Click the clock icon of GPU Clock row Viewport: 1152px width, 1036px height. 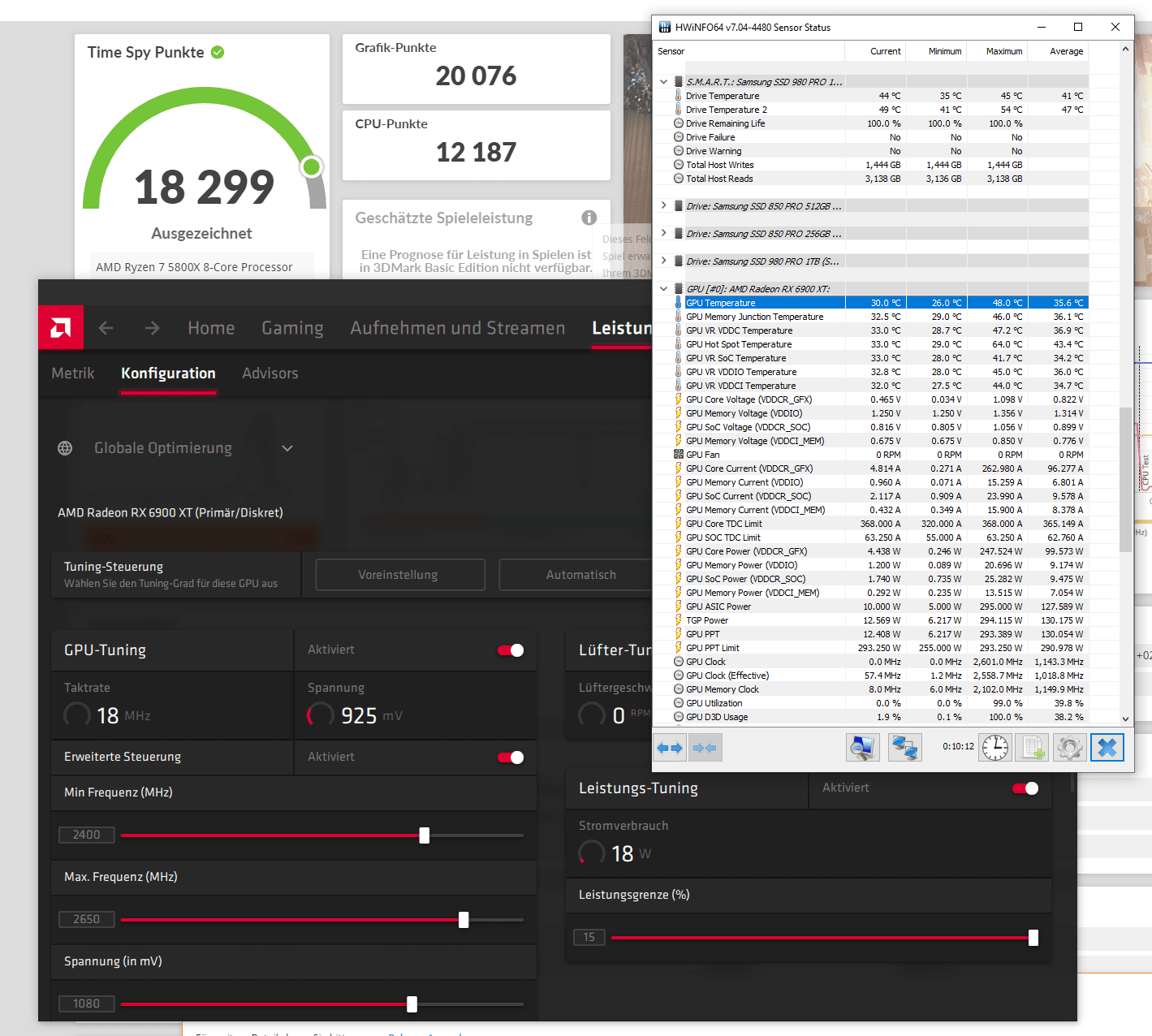click(679, 662)
